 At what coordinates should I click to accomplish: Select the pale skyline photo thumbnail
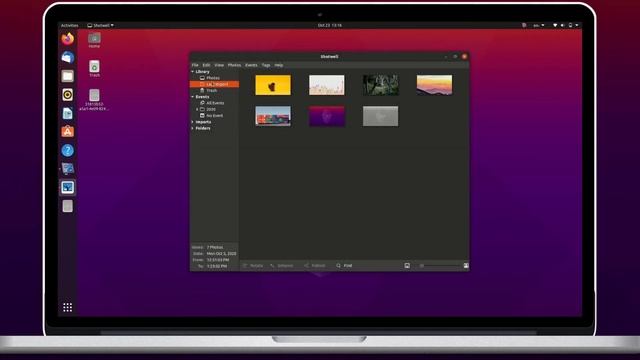(327, 85)
